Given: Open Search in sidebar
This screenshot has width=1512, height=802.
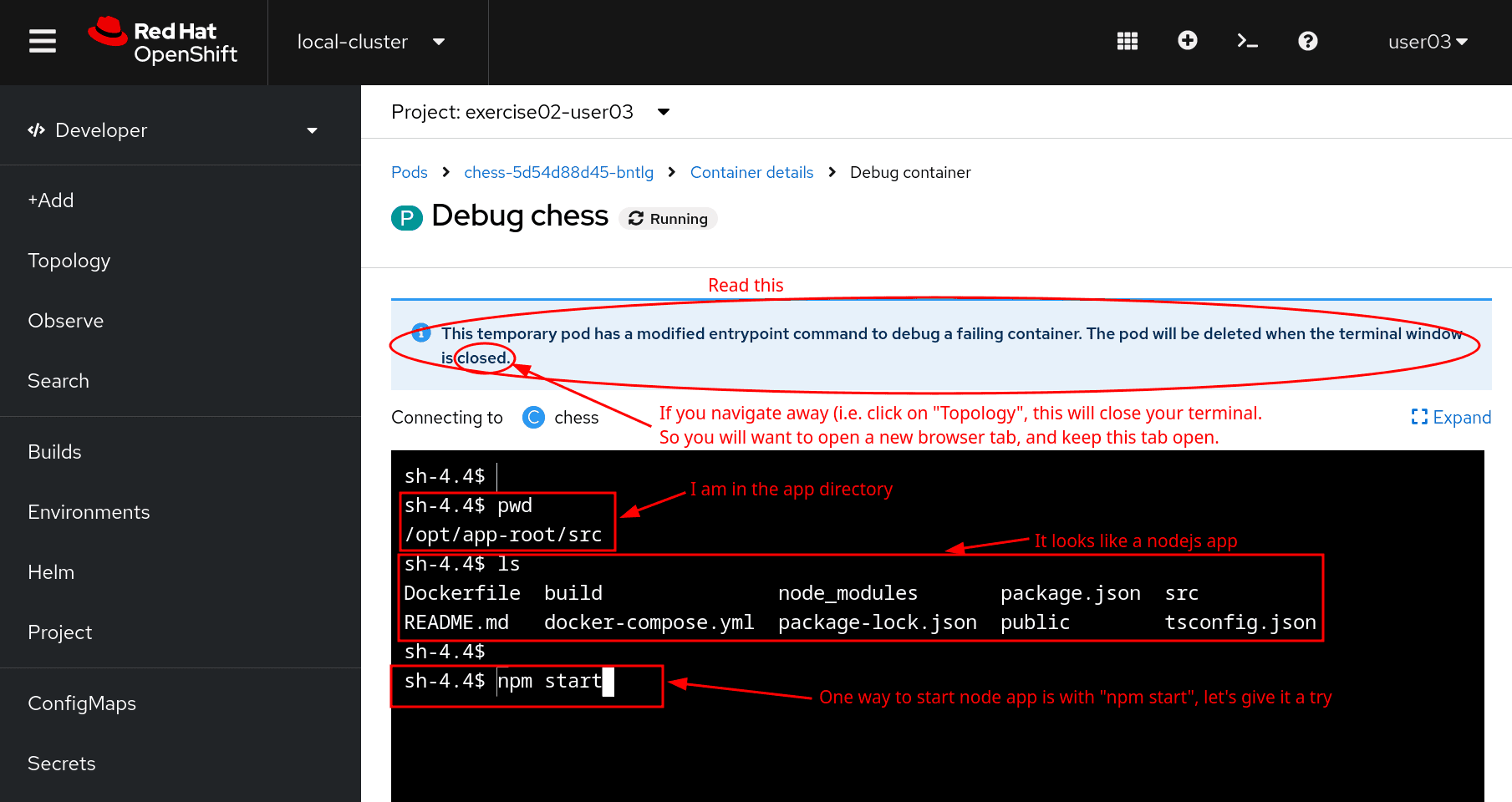Looking at the screenshot, I should (59, 381).
